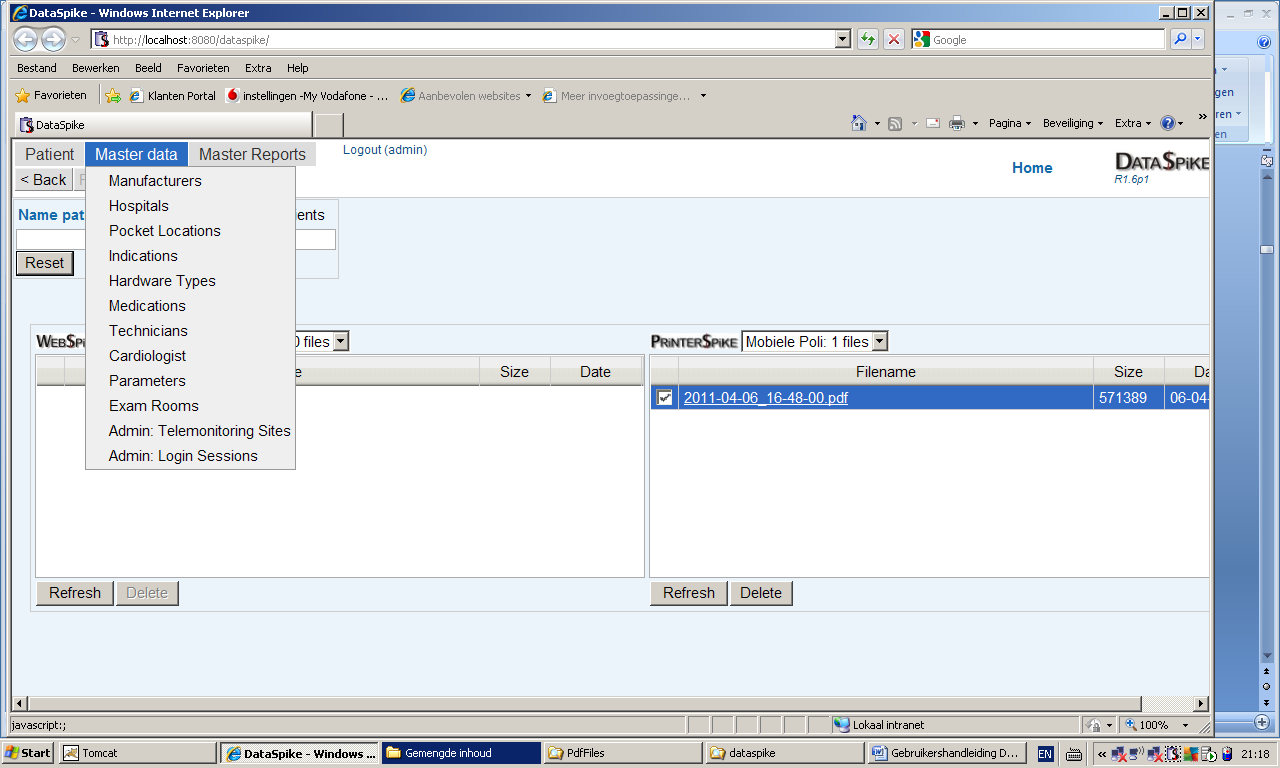Open Admin: Telemonitoring Sites entry
Screen dimensions: 1280x768
point(200,431)
